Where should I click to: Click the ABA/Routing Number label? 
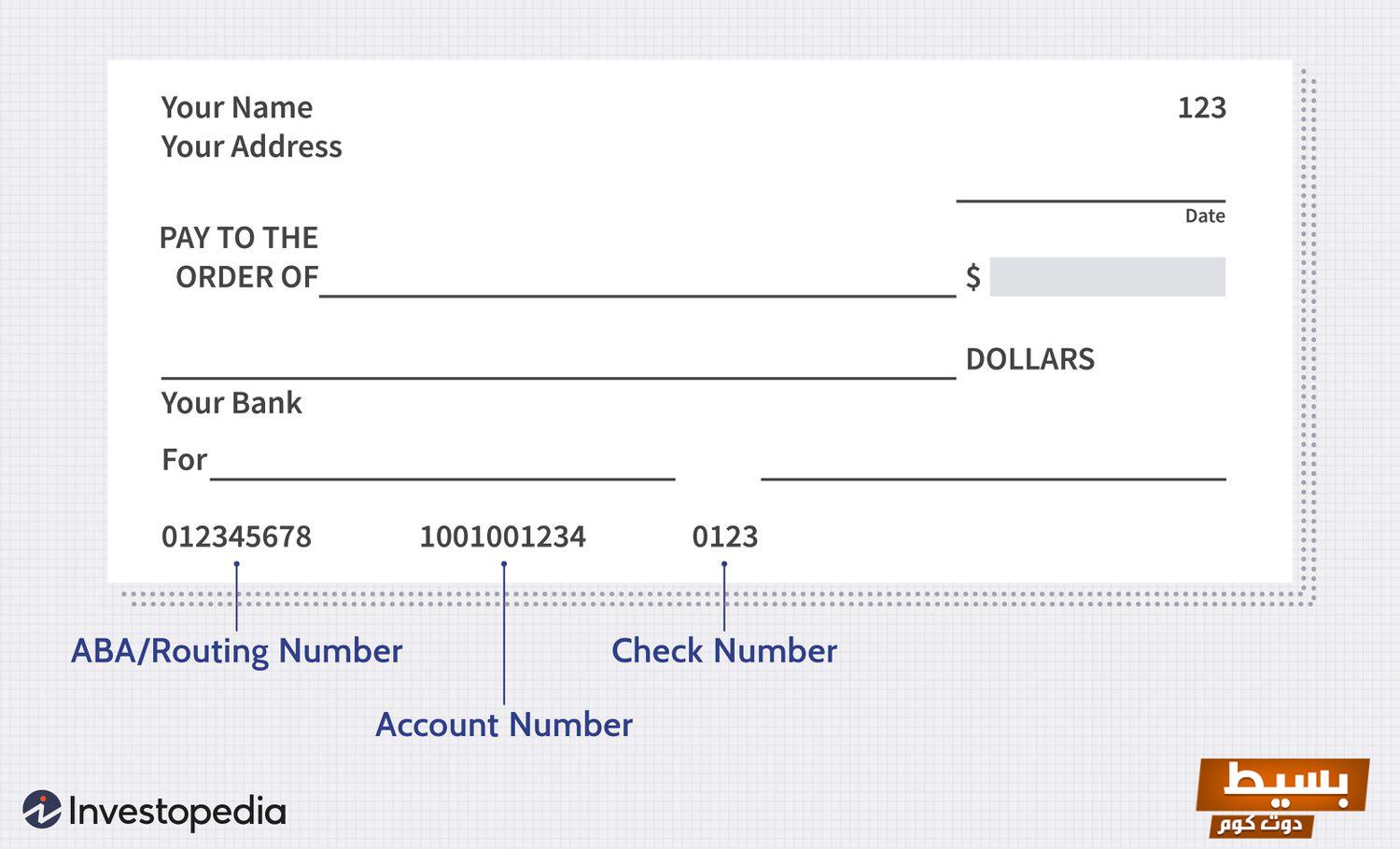236,650
